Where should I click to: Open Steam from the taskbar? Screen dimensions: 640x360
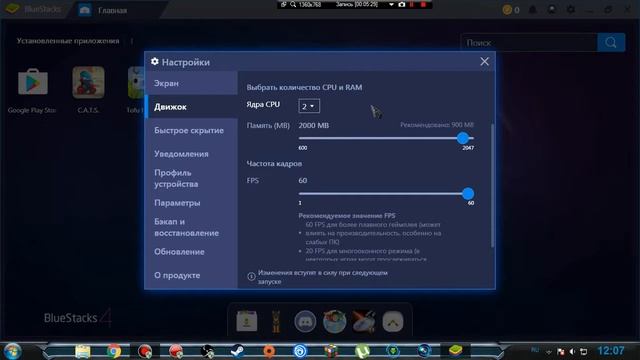(x=237, y=351)
